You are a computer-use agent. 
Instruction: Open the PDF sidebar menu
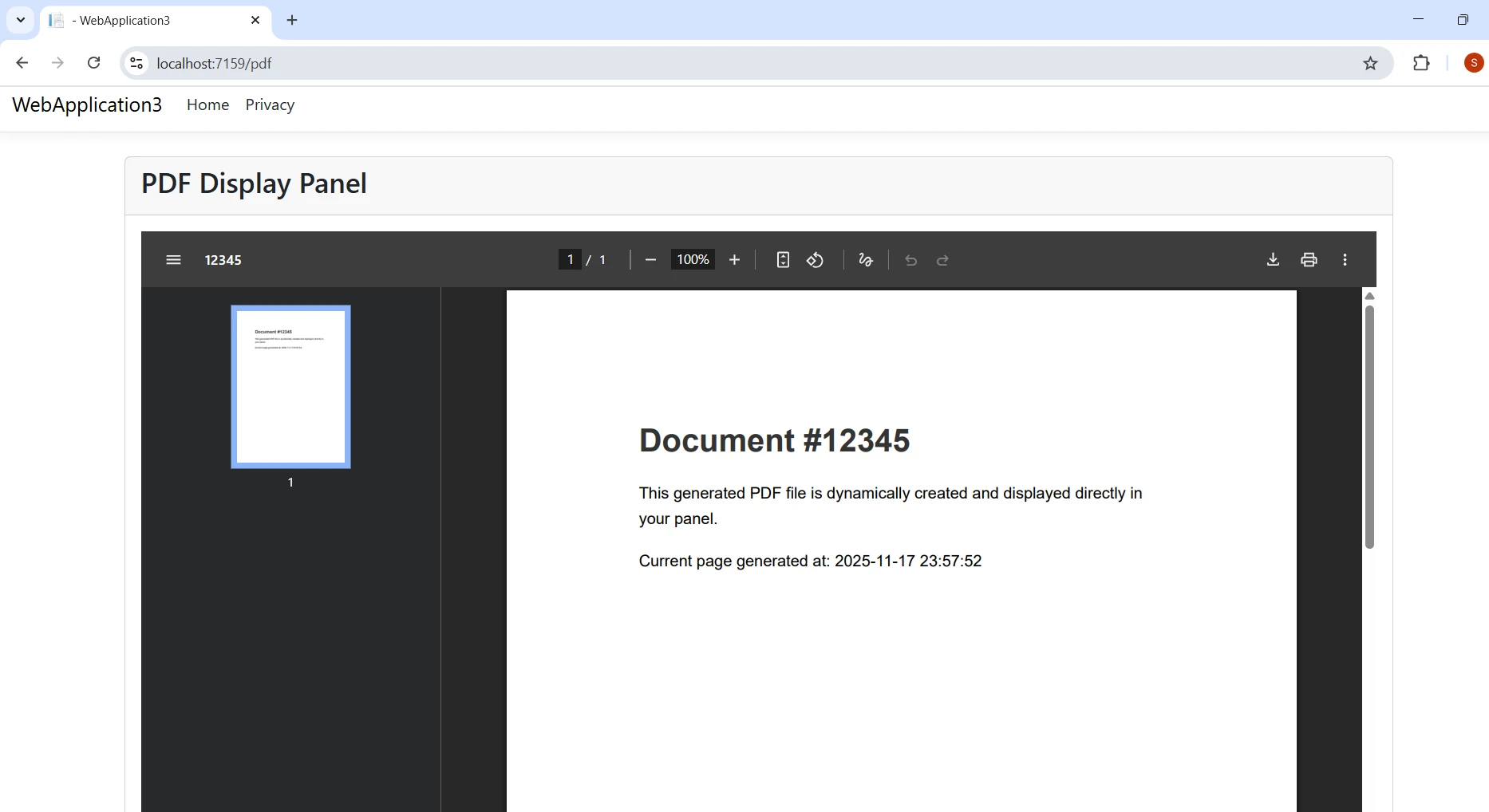pos(173,260)
